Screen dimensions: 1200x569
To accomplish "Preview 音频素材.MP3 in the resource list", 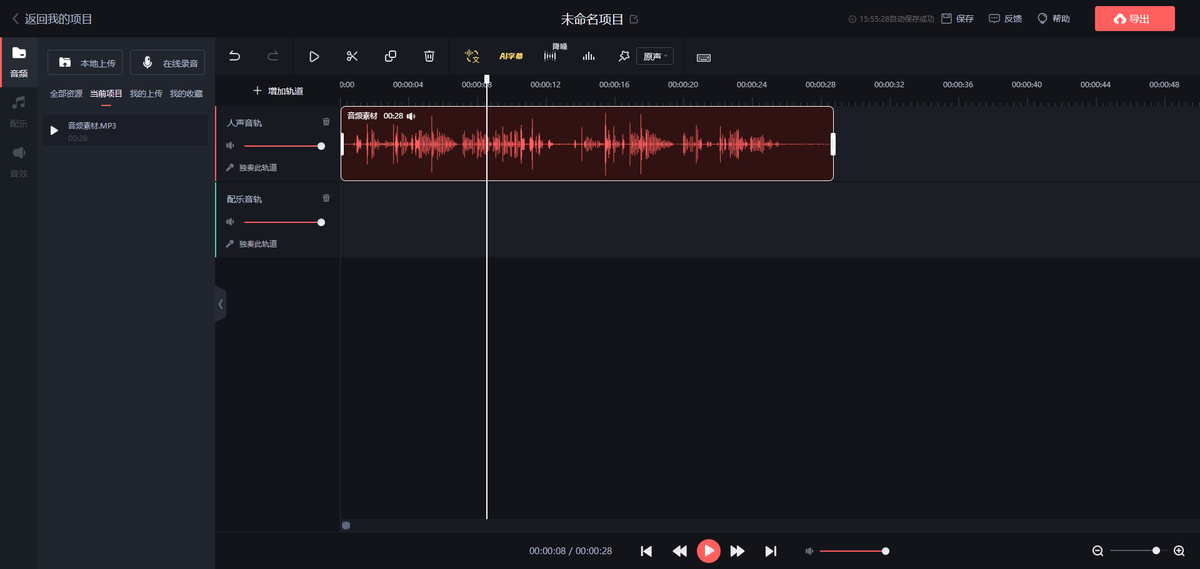I will (55, 131).
